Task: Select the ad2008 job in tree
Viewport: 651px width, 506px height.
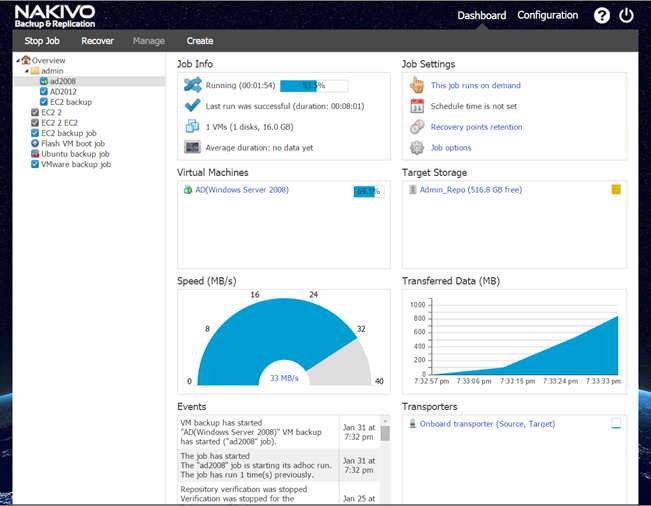Action: [89, 81]
